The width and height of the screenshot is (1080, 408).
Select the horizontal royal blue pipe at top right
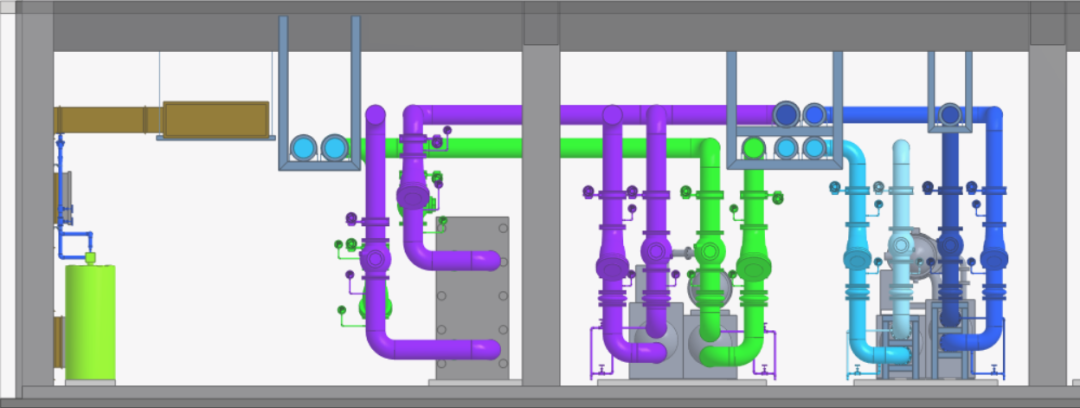[x=880, y=115]
